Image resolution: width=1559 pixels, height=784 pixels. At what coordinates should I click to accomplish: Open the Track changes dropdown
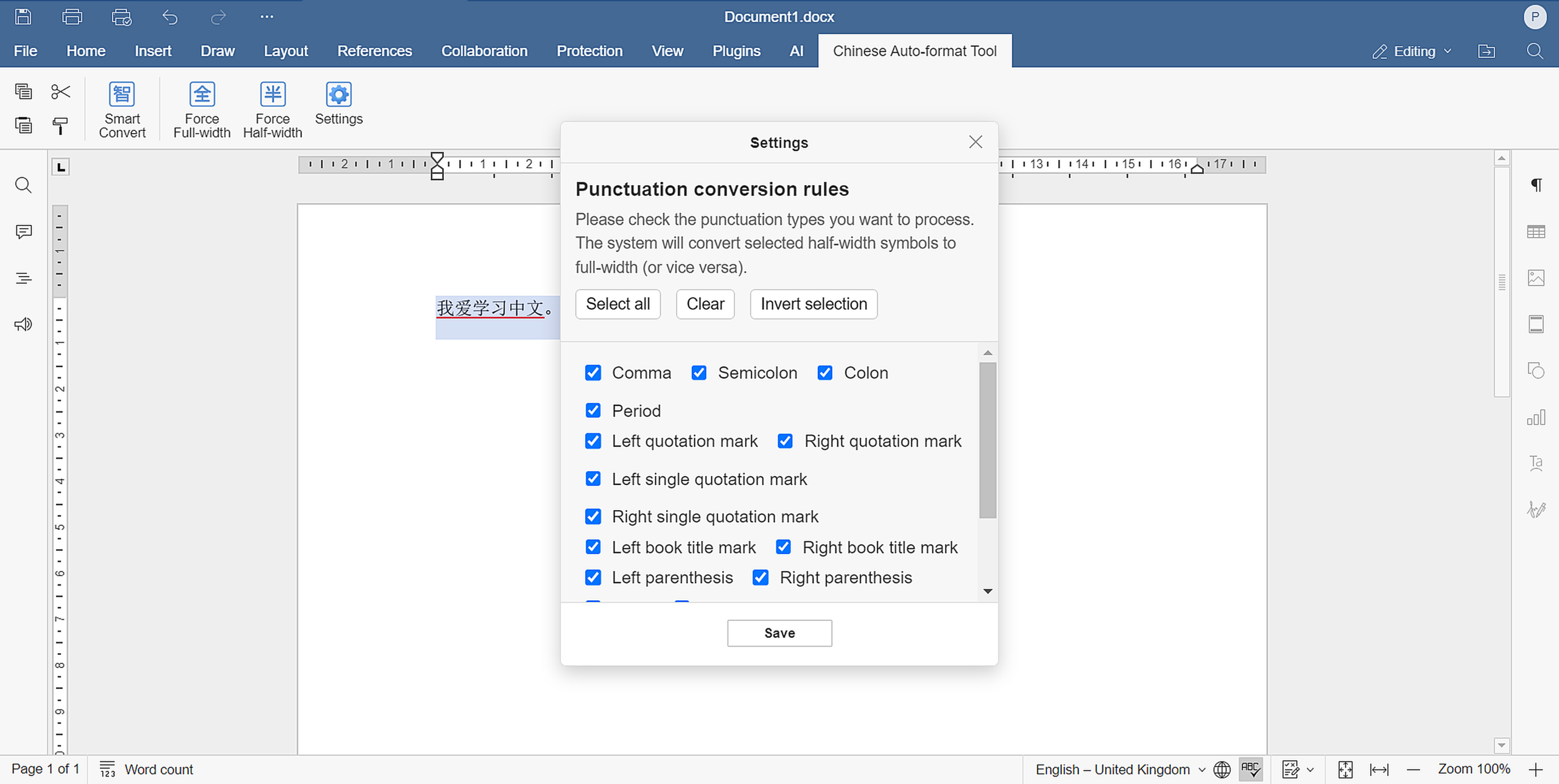1311,769
